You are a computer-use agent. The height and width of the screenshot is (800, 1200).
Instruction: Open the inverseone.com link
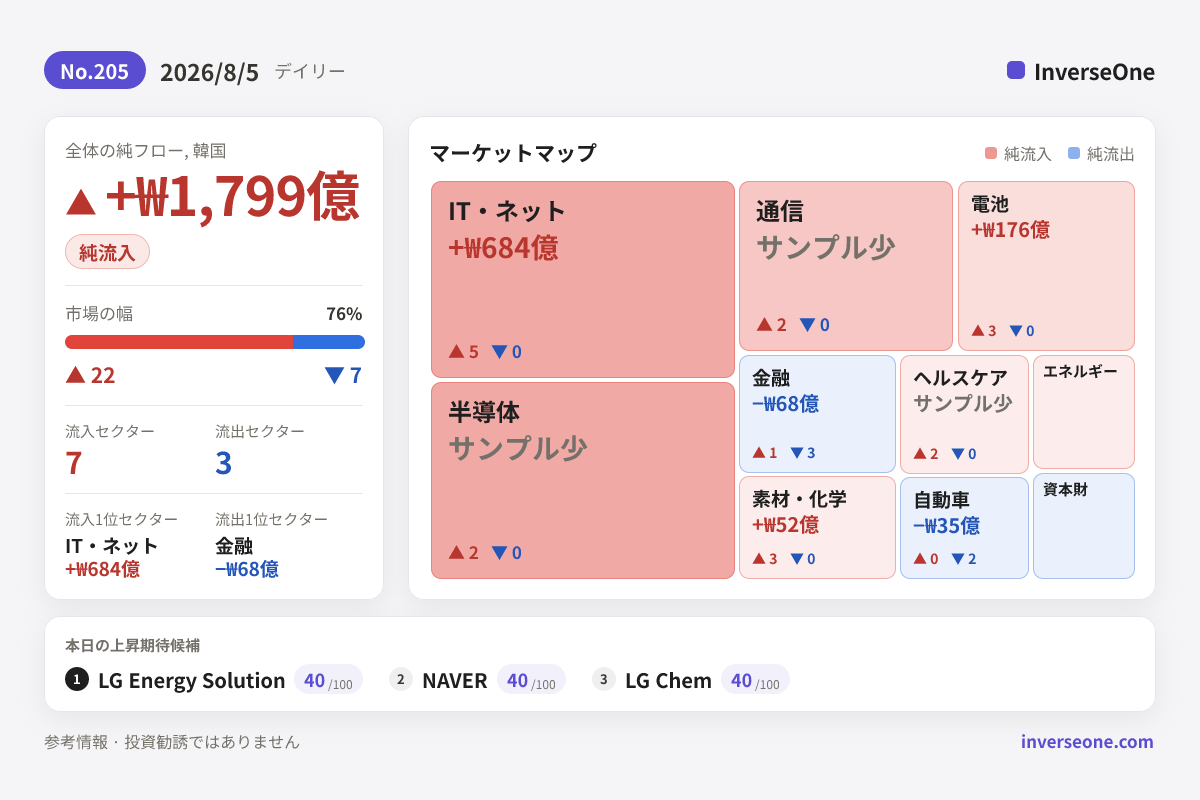pos(1087,741)
